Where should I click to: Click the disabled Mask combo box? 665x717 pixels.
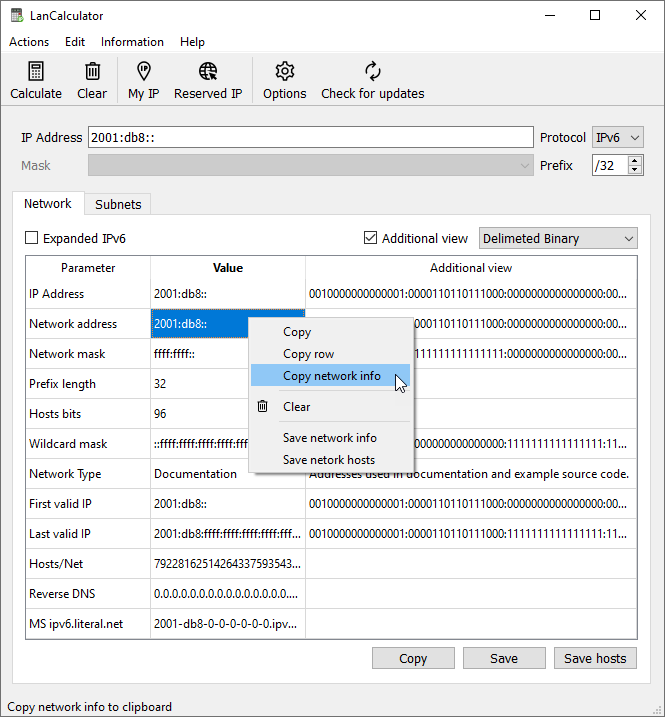[311, 165]
